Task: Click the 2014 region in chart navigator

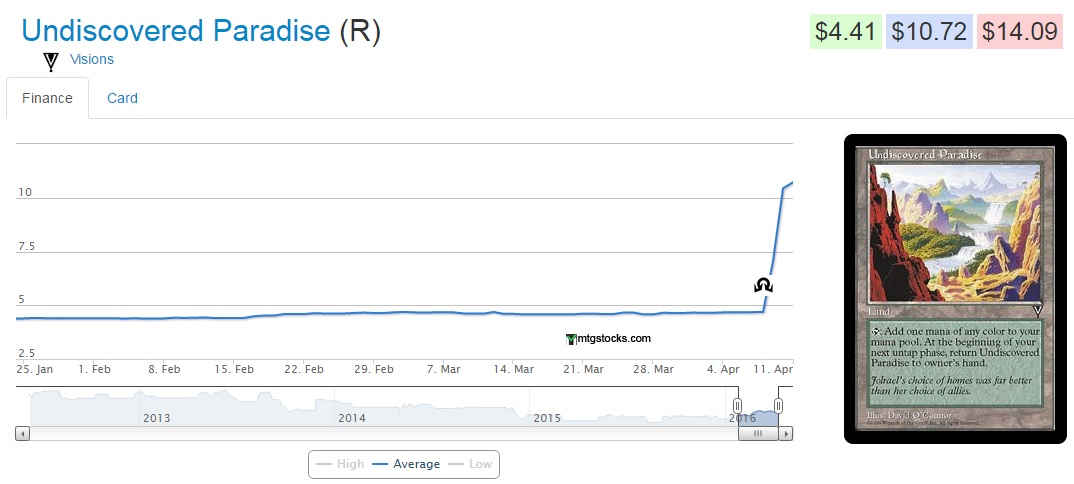Action: 353,417
